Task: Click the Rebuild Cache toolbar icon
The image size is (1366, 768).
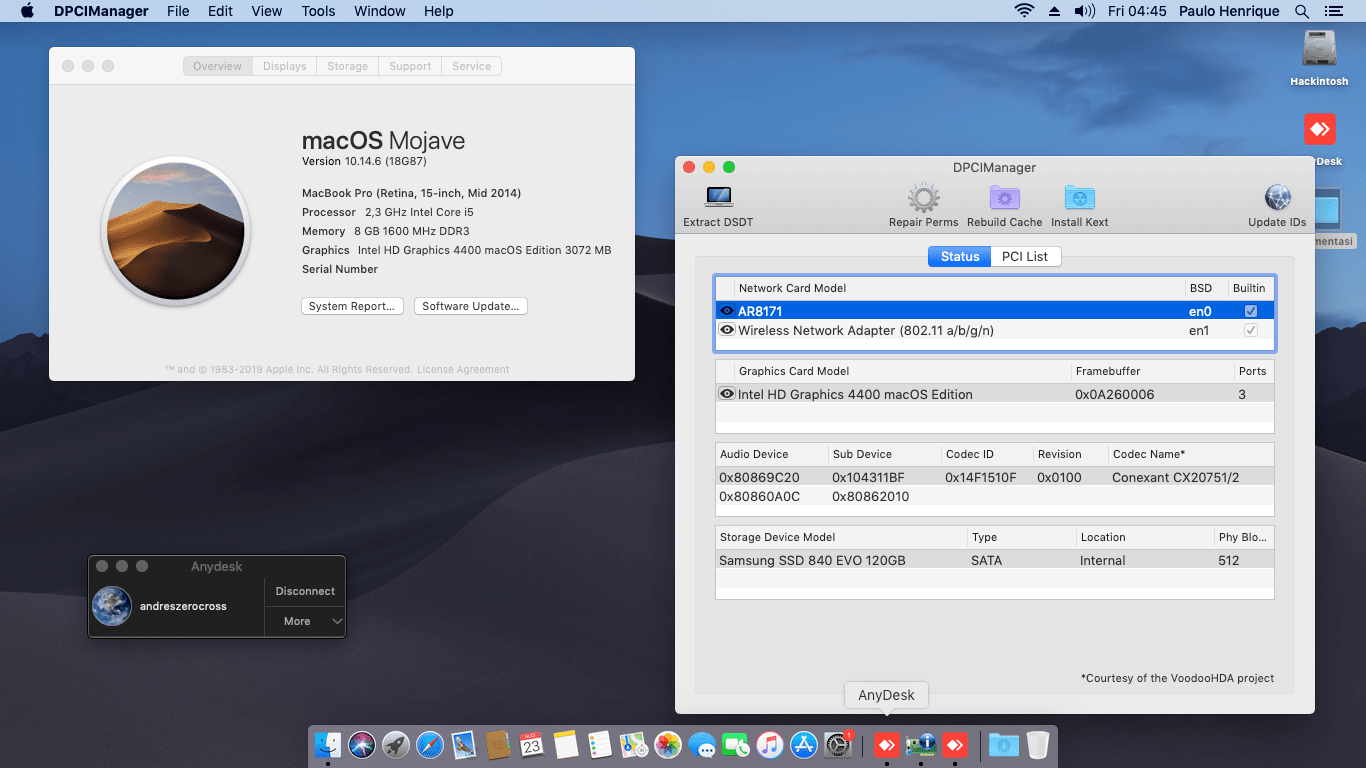Action: (x=1004, y=197)
